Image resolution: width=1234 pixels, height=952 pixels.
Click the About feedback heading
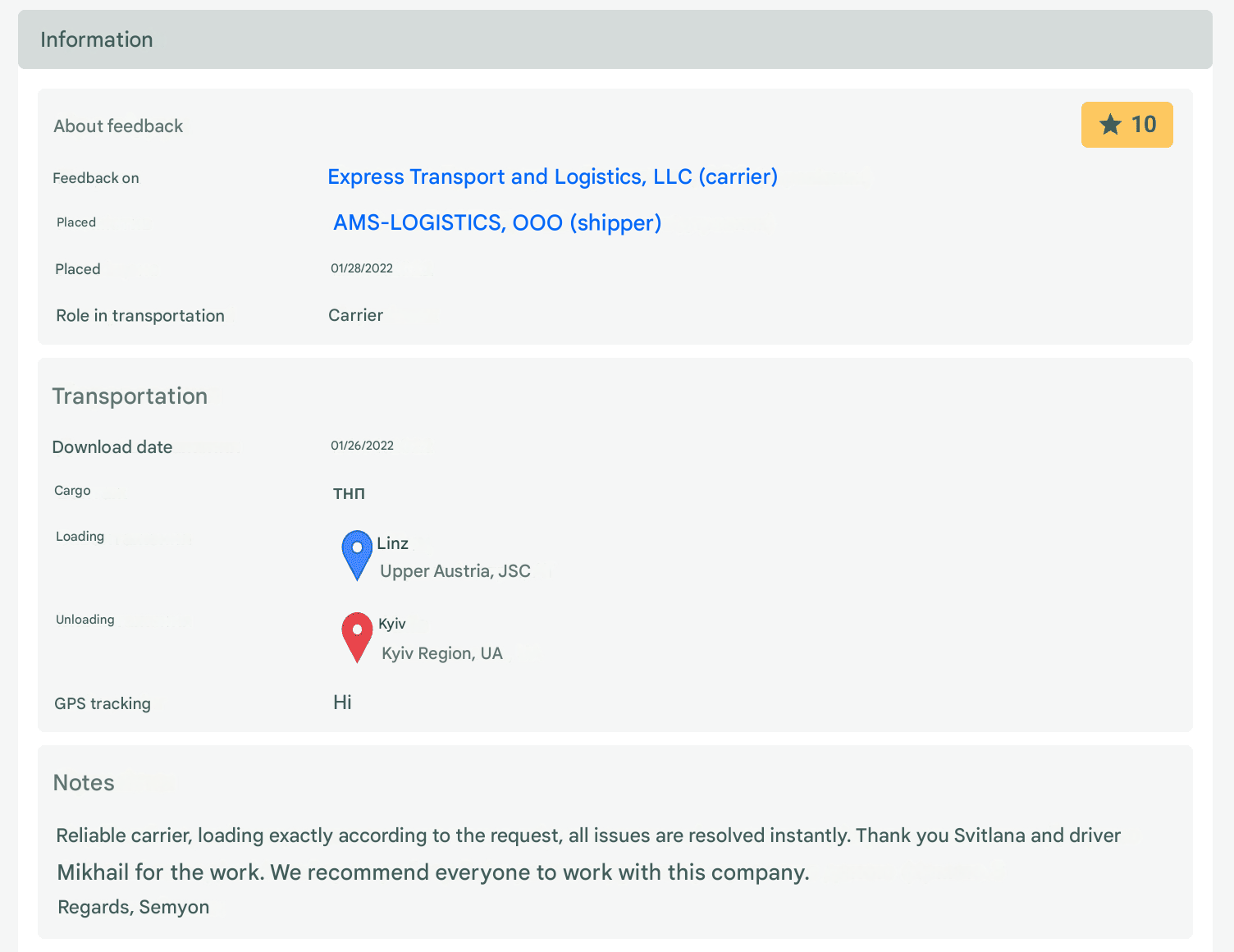tap(118, 126)
